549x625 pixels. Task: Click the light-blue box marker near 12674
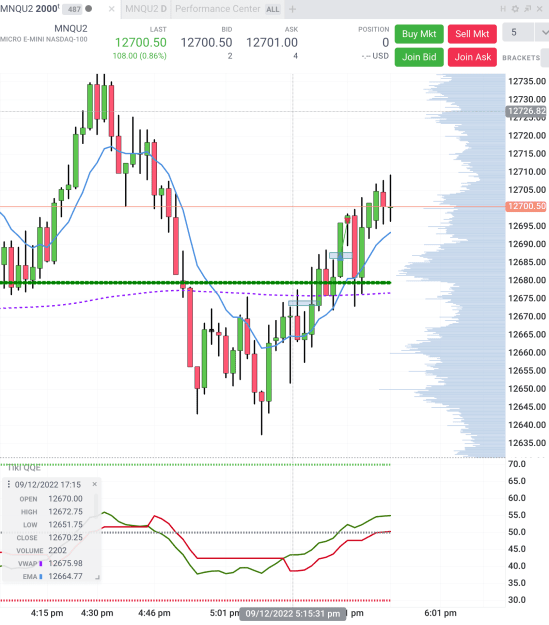tap(305, 303)
